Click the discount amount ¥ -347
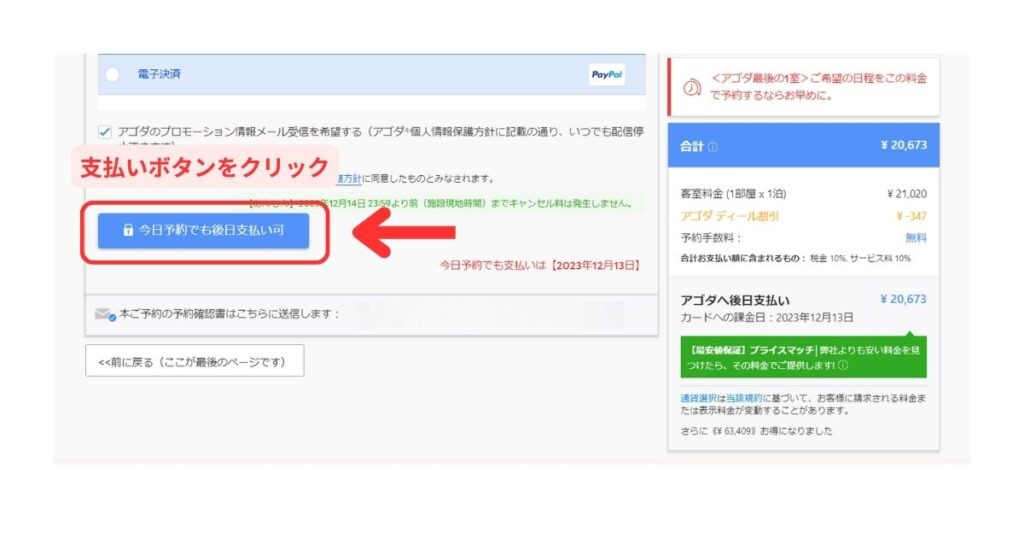The width and height of the screenshot is (1024, 538). (x=912, y=216)
